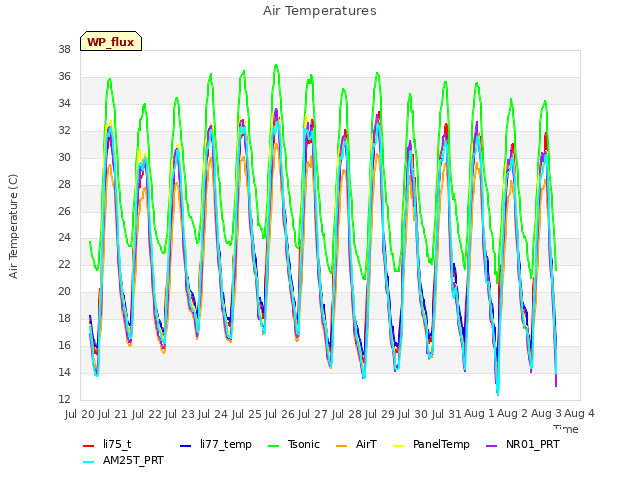
Task: Click the cyan AM25T_PRT legend color marker
Action: point(89,462)
